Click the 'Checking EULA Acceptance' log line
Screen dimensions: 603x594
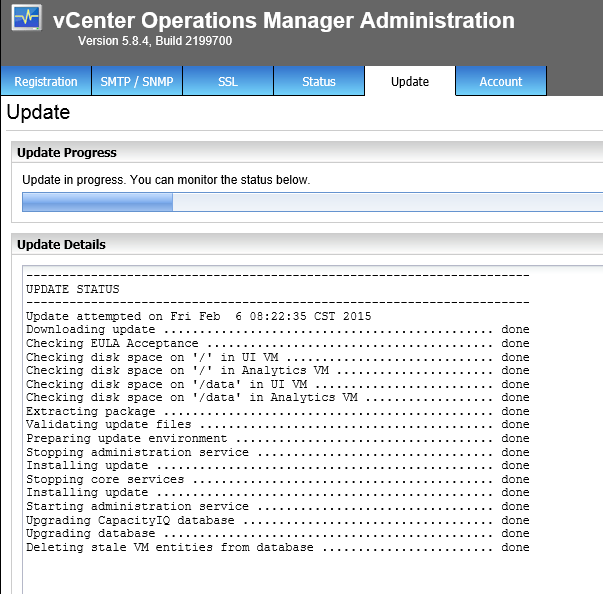(278, 343)
